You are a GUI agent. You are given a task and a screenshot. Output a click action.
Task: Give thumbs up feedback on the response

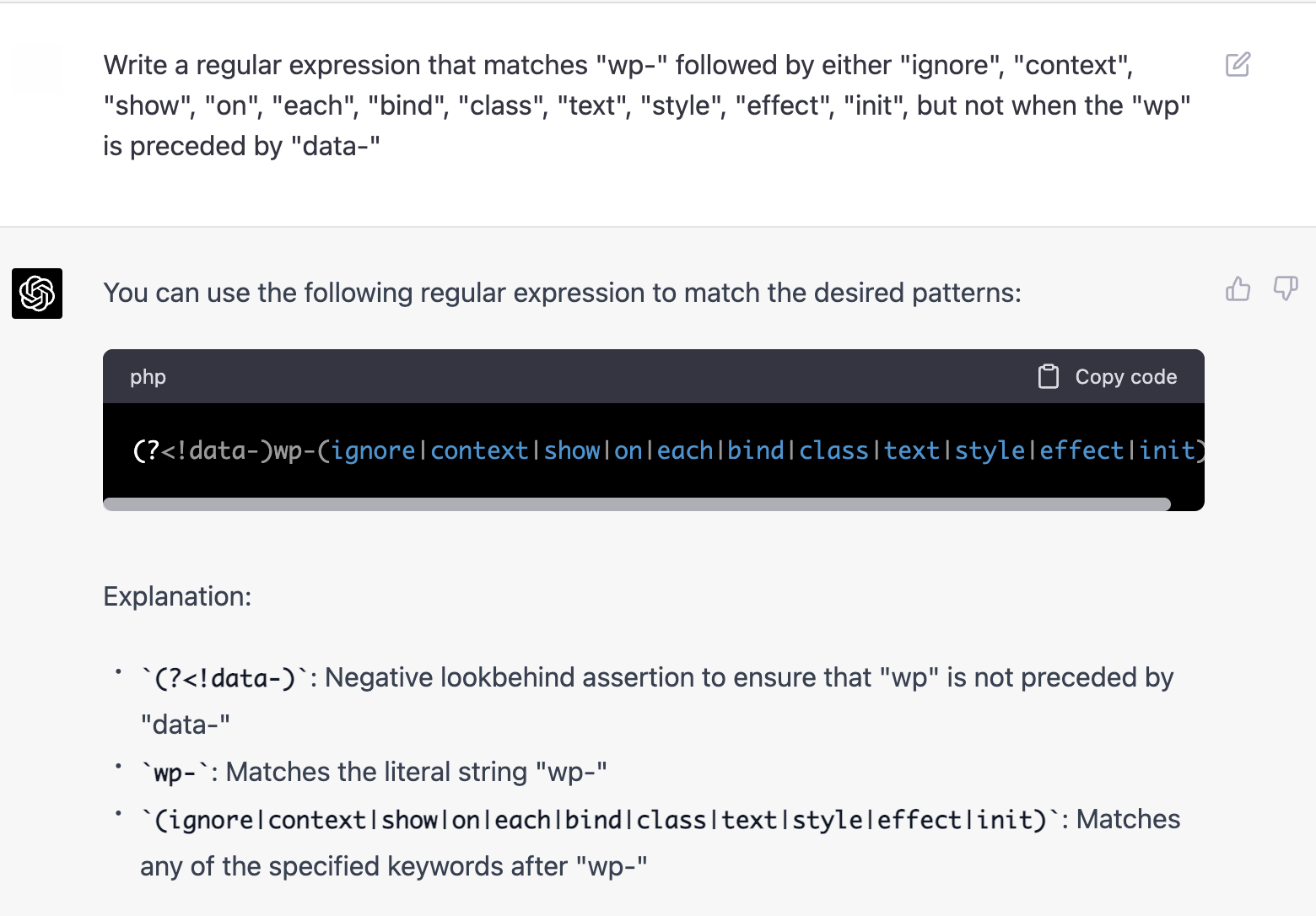pos(1238,288)
